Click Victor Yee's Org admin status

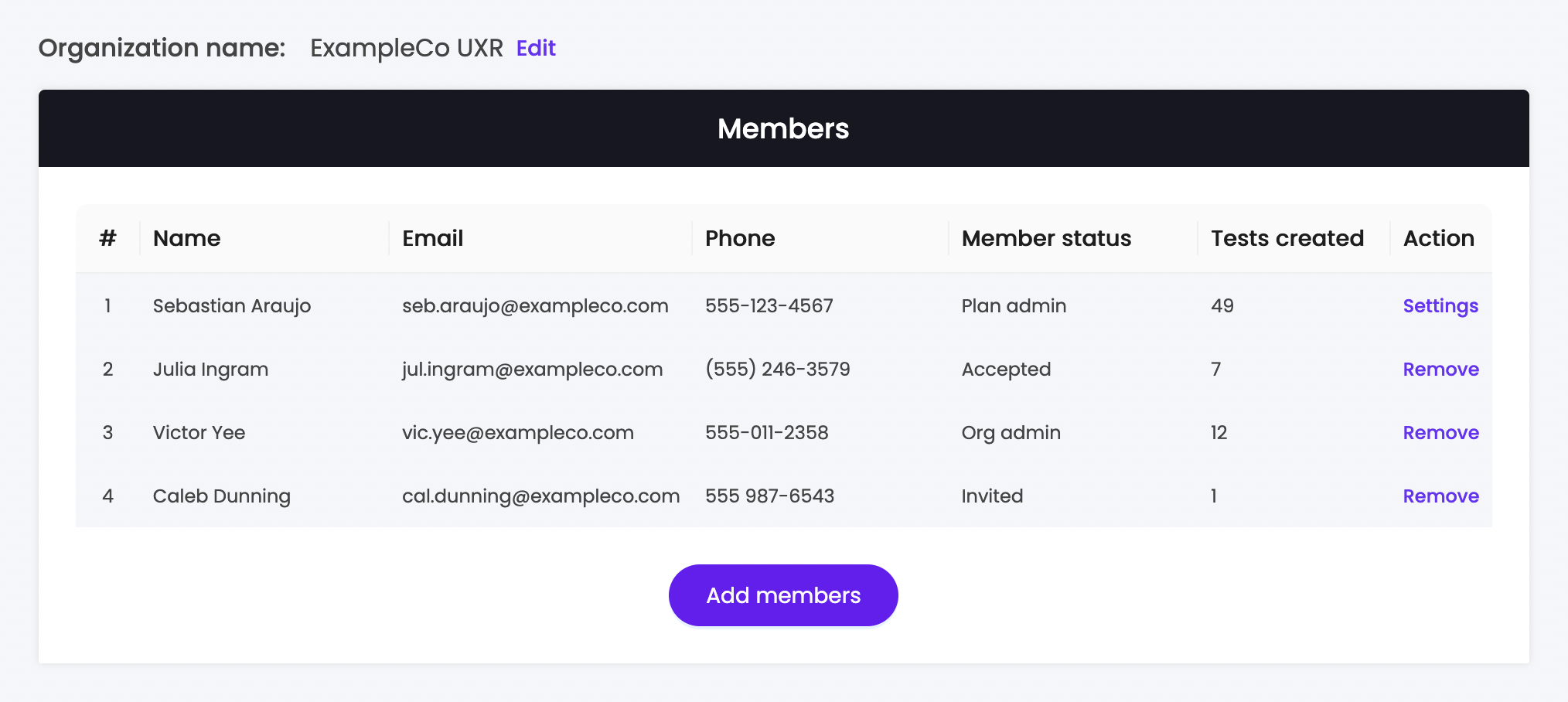click(1011, 433)
